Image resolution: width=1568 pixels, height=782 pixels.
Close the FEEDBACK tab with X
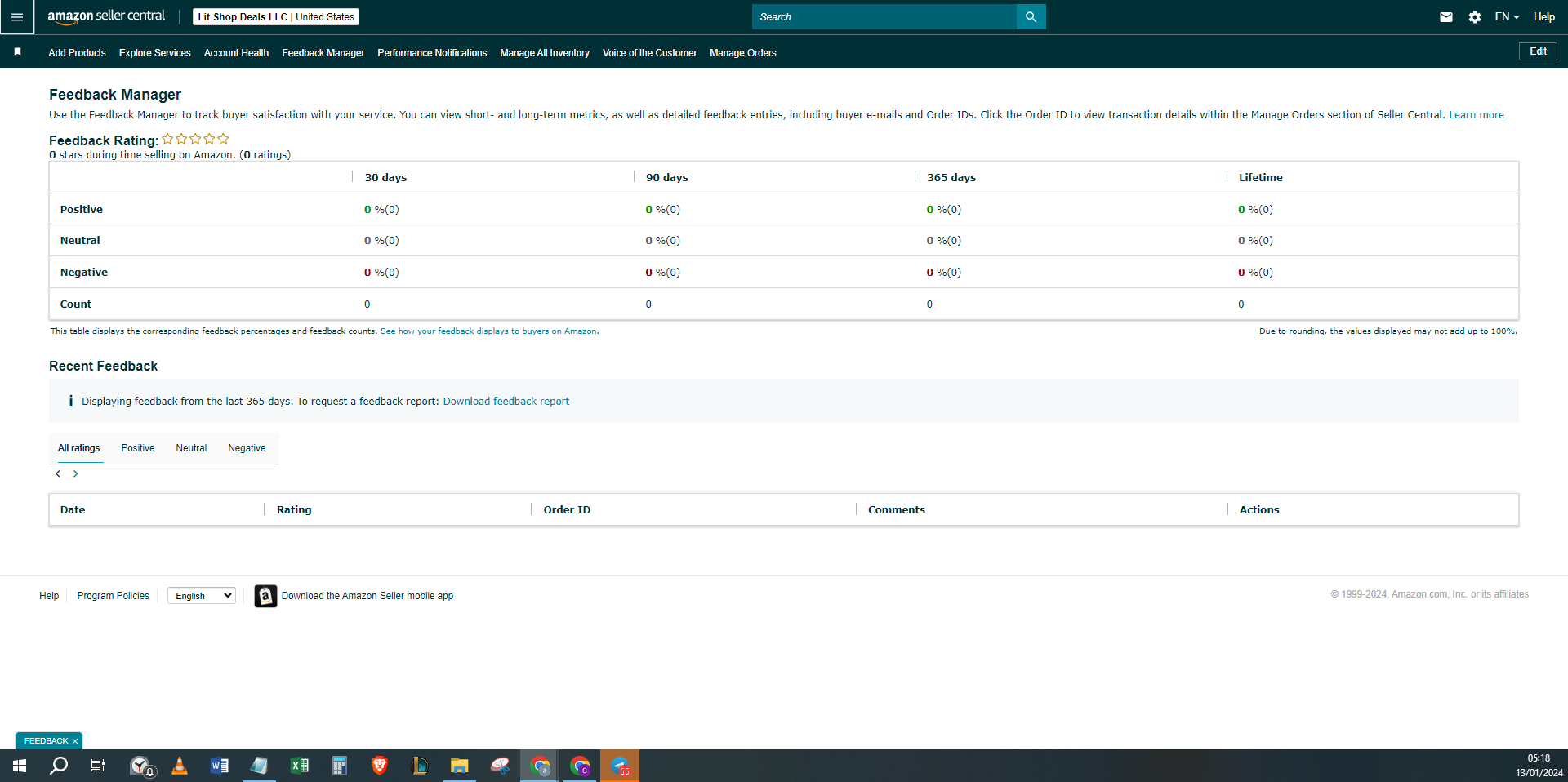click(75, 741)
